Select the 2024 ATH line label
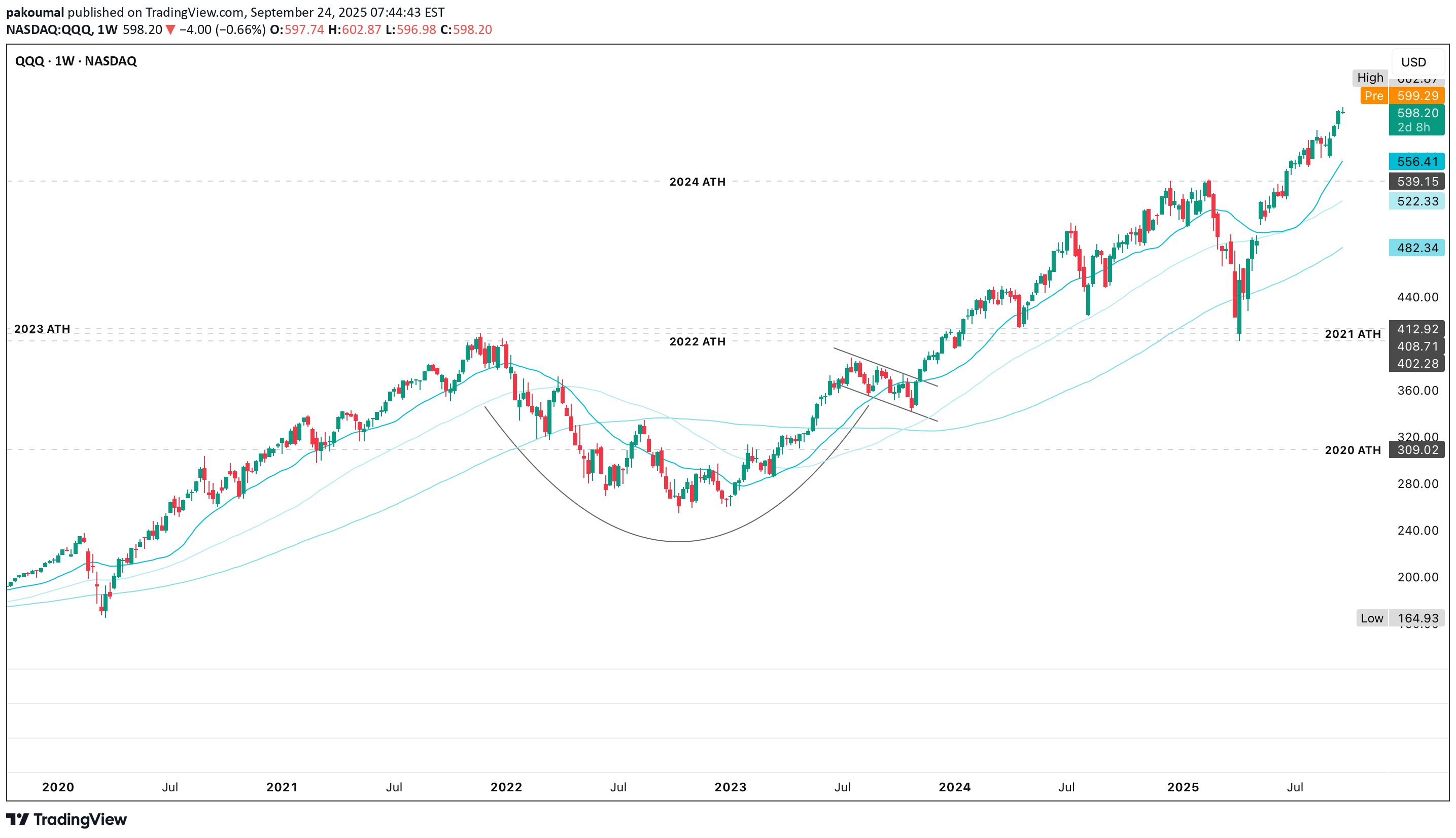Screen dimensions: 1456x838 click(x=697, y=183)
